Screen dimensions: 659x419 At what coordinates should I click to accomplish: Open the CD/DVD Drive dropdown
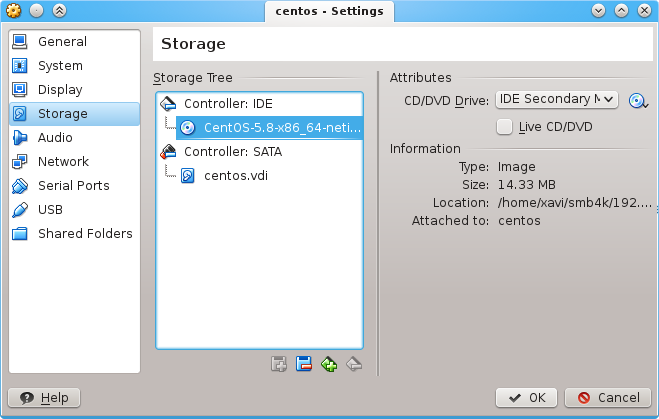[557, 100]
